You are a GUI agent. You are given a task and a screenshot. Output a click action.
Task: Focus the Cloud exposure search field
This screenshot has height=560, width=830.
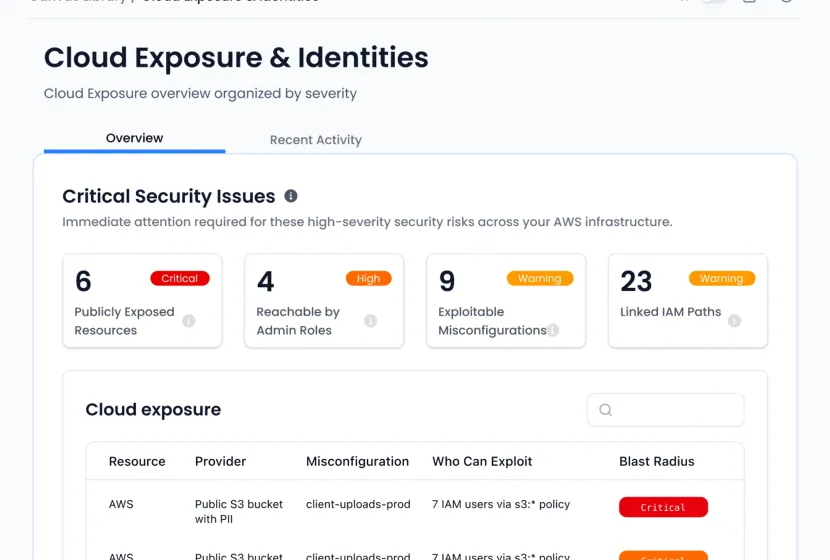coord(665,410)
